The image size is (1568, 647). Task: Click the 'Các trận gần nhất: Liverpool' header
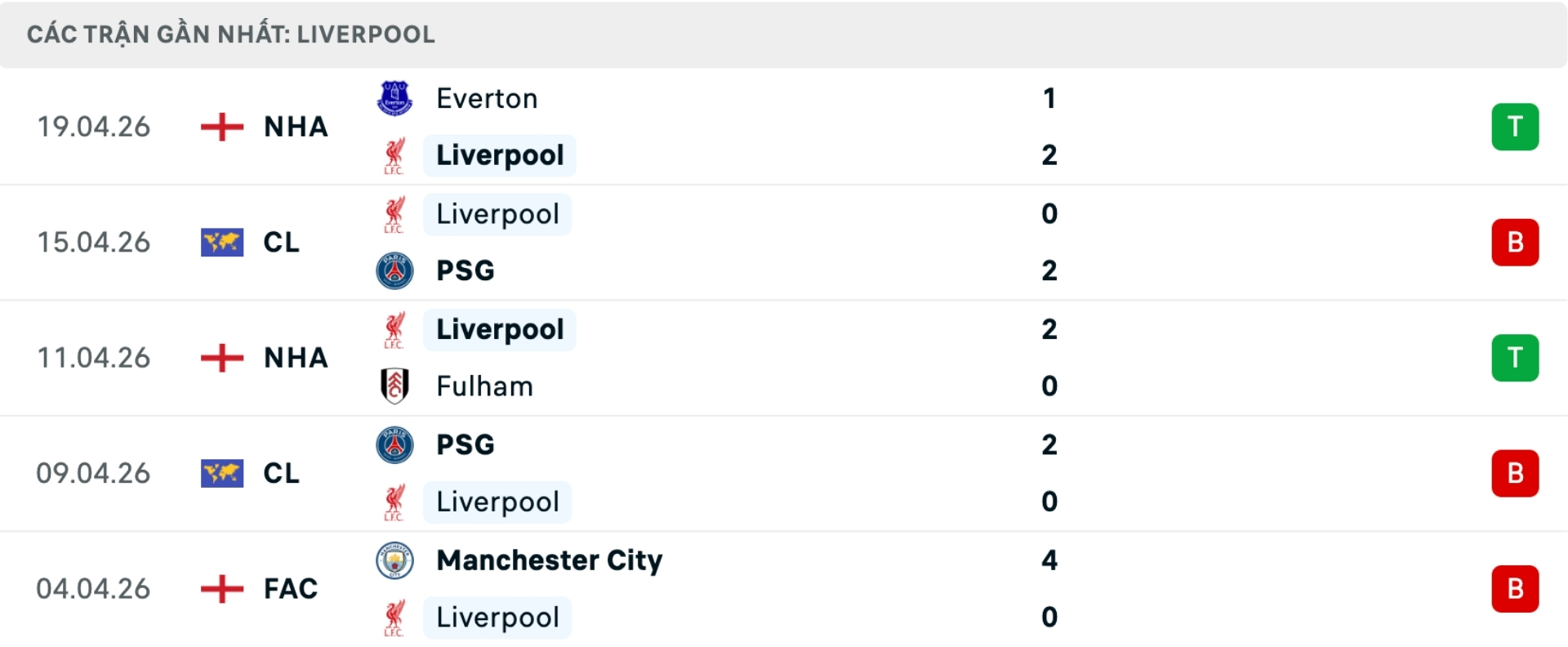[231, 34]
